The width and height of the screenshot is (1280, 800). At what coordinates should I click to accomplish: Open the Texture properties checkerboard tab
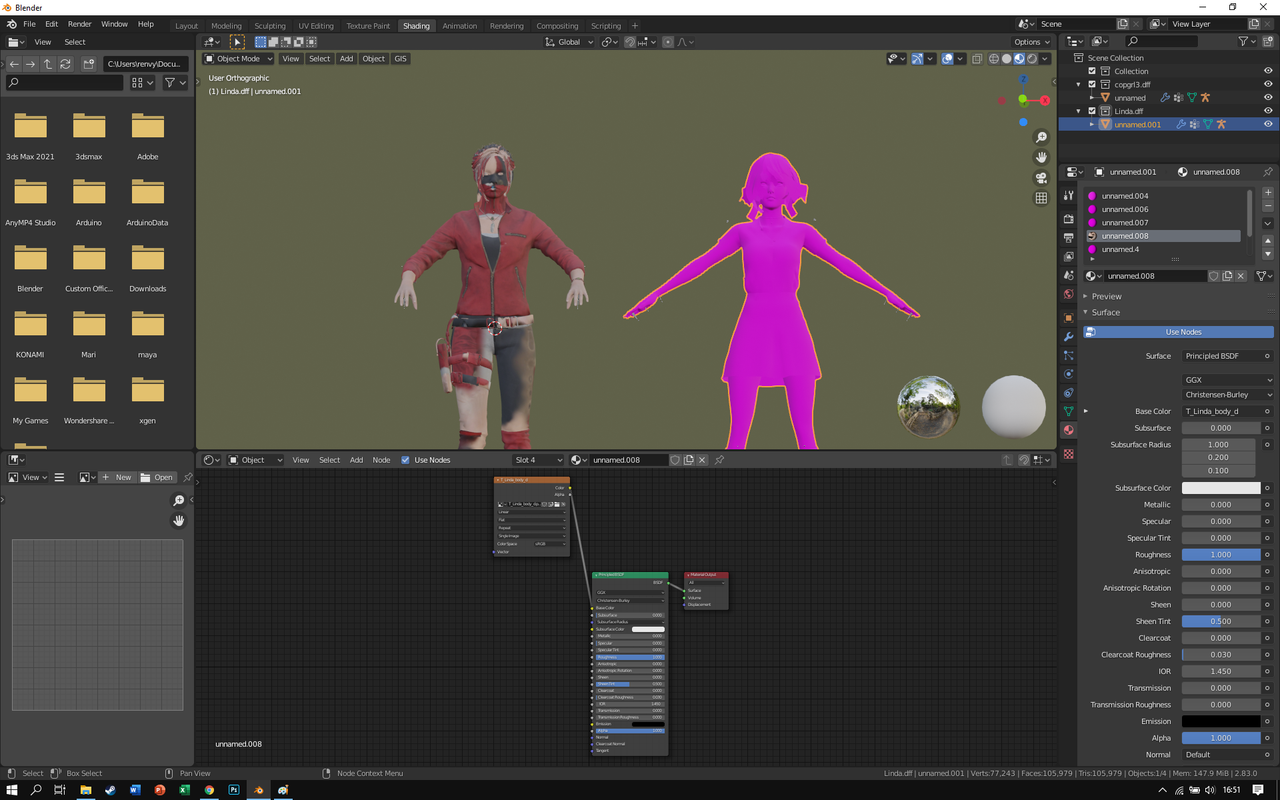[1068, 453]
